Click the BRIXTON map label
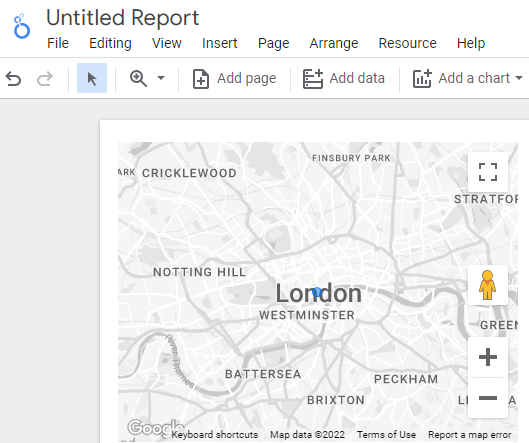The image size is (529, 443). [x=336, y=400]
